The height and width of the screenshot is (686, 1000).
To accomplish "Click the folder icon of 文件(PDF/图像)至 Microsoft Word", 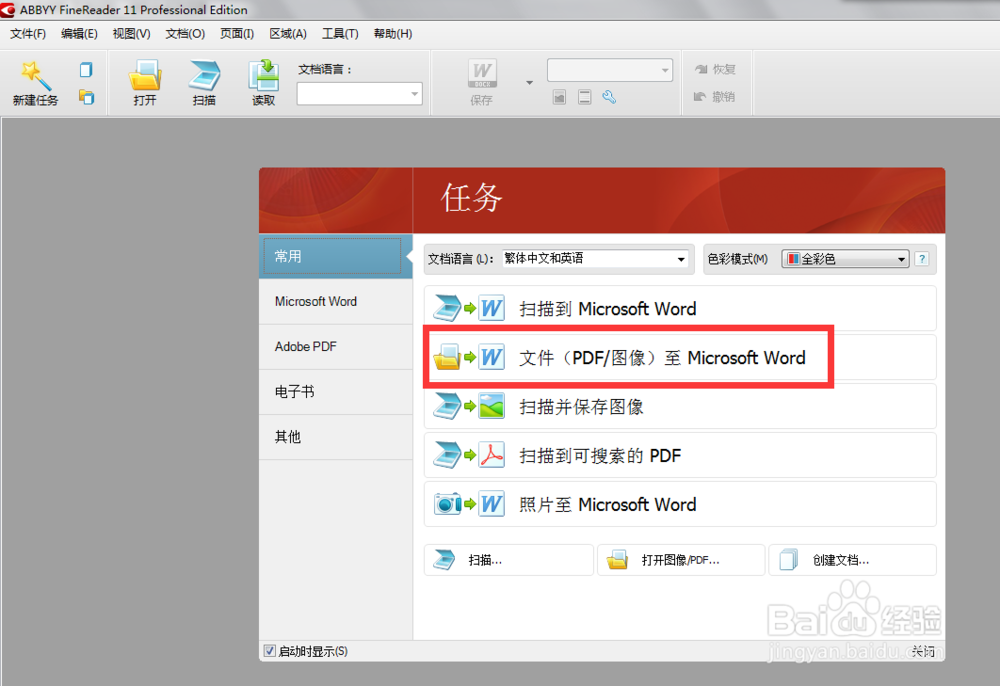I will (x=447, y=358).
